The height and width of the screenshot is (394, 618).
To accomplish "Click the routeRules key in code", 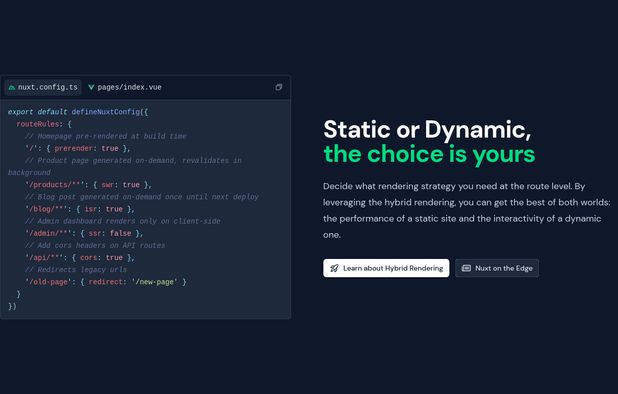I will [37, 124].
